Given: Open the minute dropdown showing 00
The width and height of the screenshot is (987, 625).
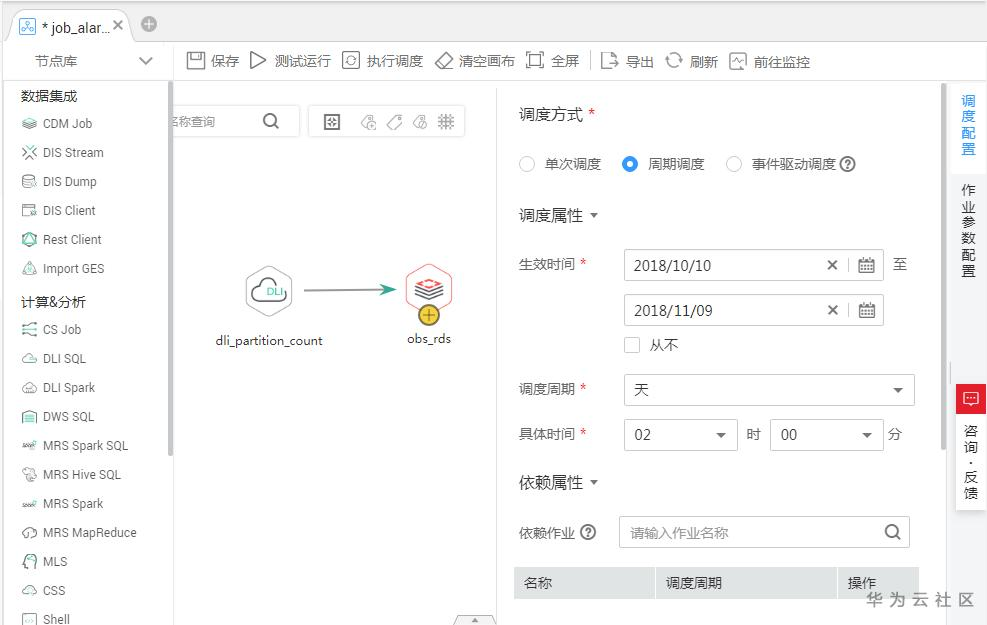Looking at the screenshot, I should click(826, 435).
